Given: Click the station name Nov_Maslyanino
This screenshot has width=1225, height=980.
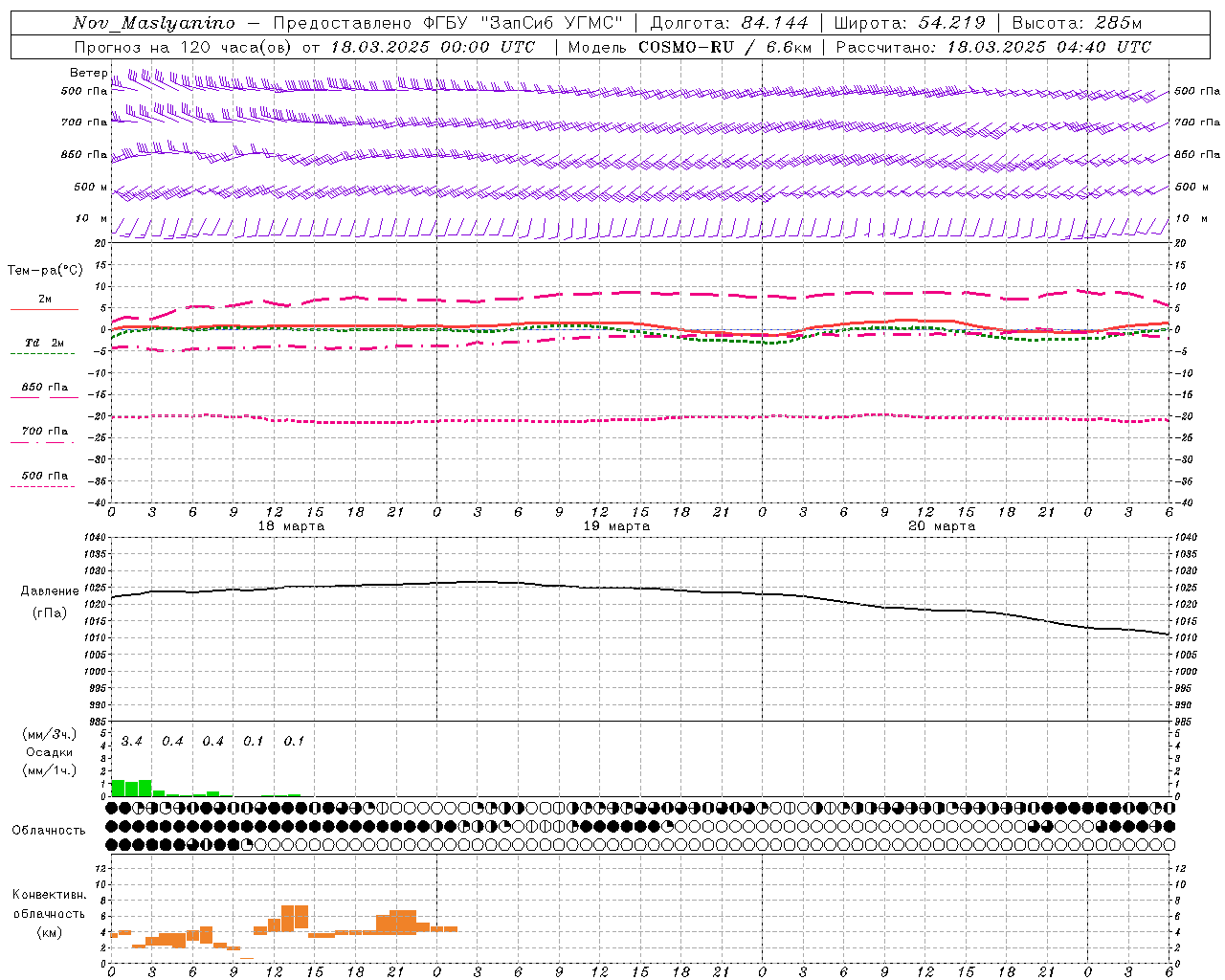Looking at the screenshot, I should (x=153, y=24).
